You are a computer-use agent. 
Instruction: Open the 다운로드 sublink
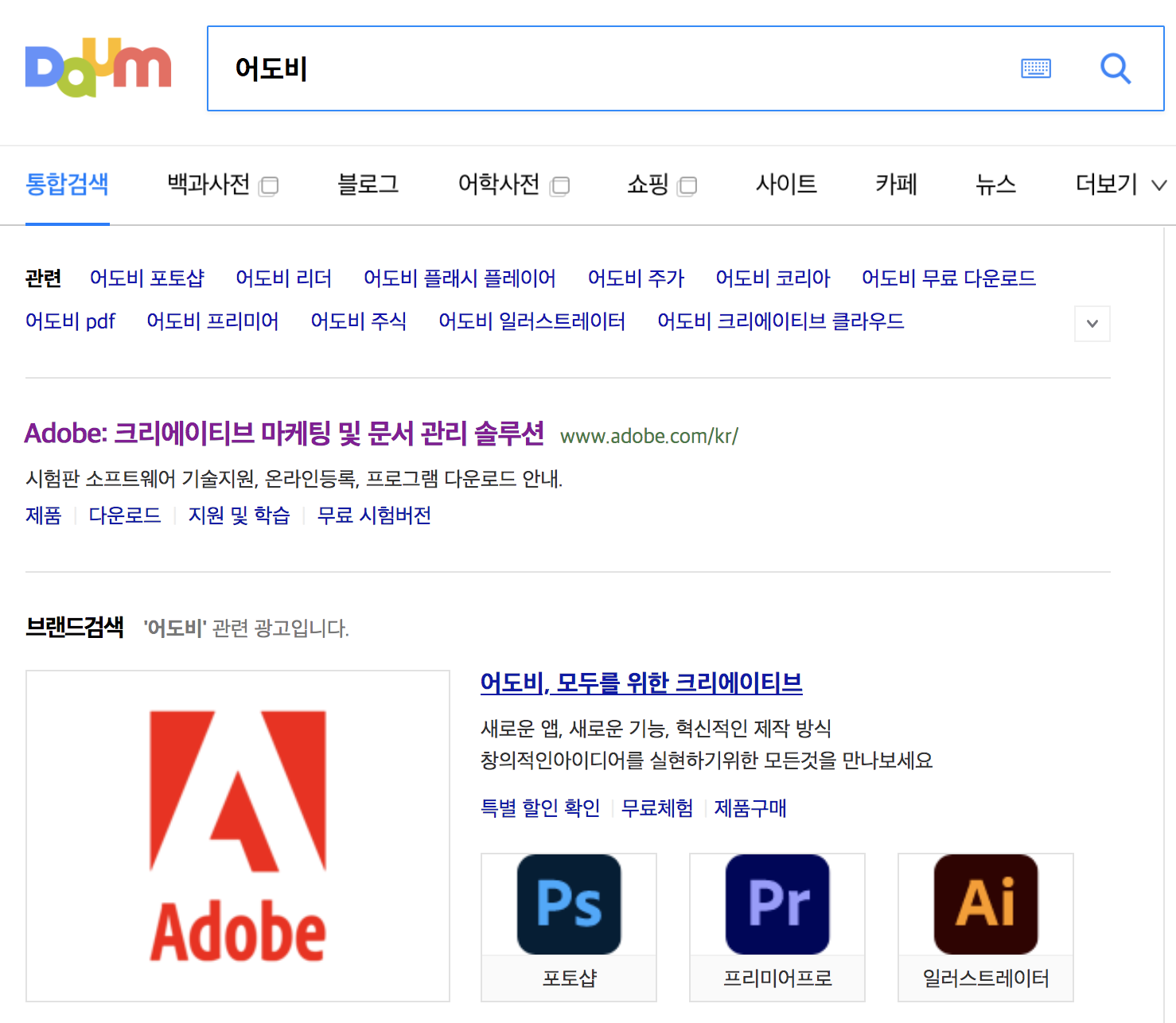pyautogui.click(x=125, y=515)
